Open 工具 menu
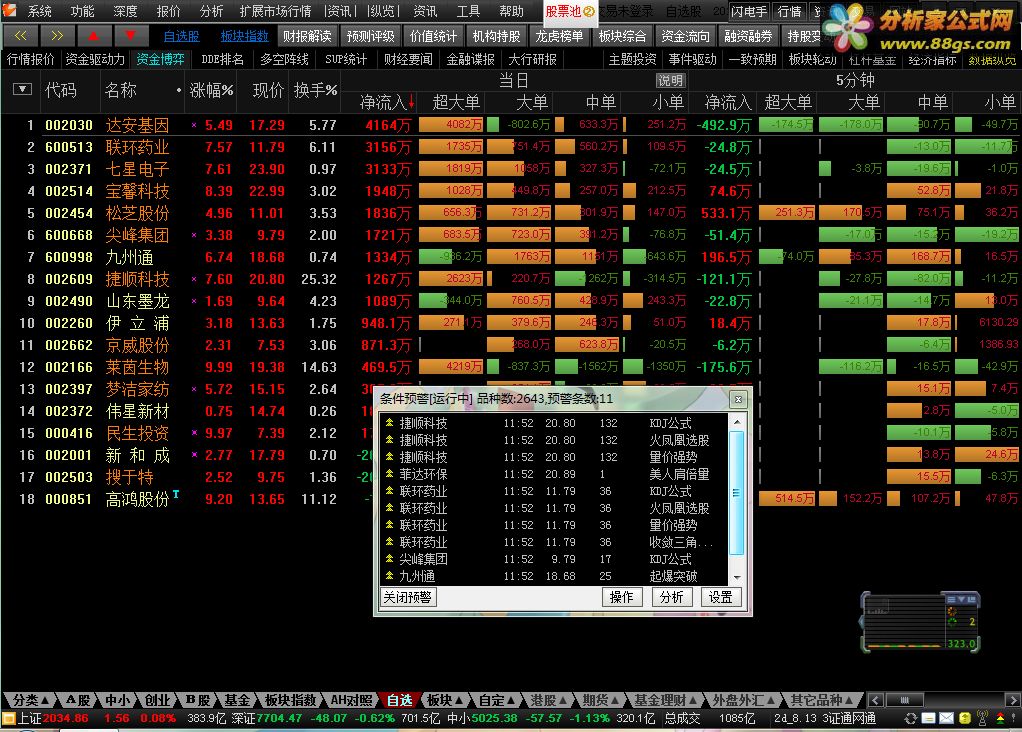Screen dimensions: 1022x732 click(x=467, y=11)
